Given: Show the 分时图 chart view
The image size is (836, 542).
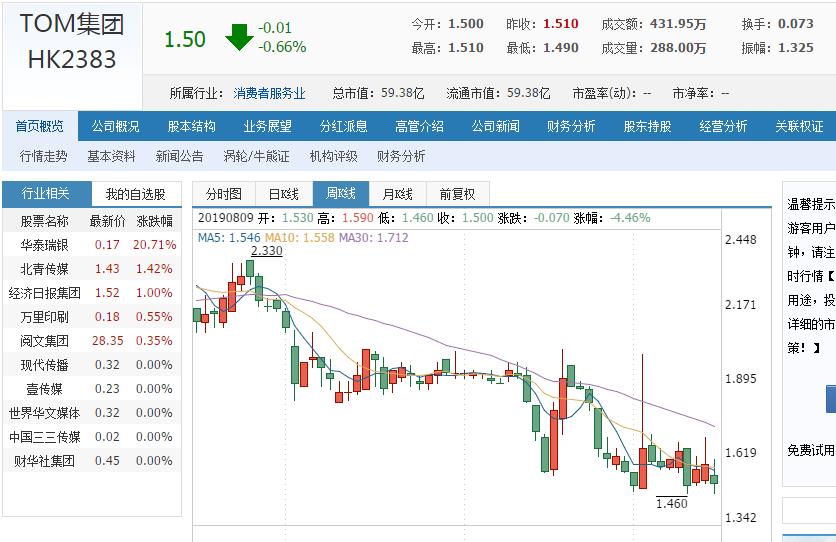Looking at the screenshot, I should [223, 194].
